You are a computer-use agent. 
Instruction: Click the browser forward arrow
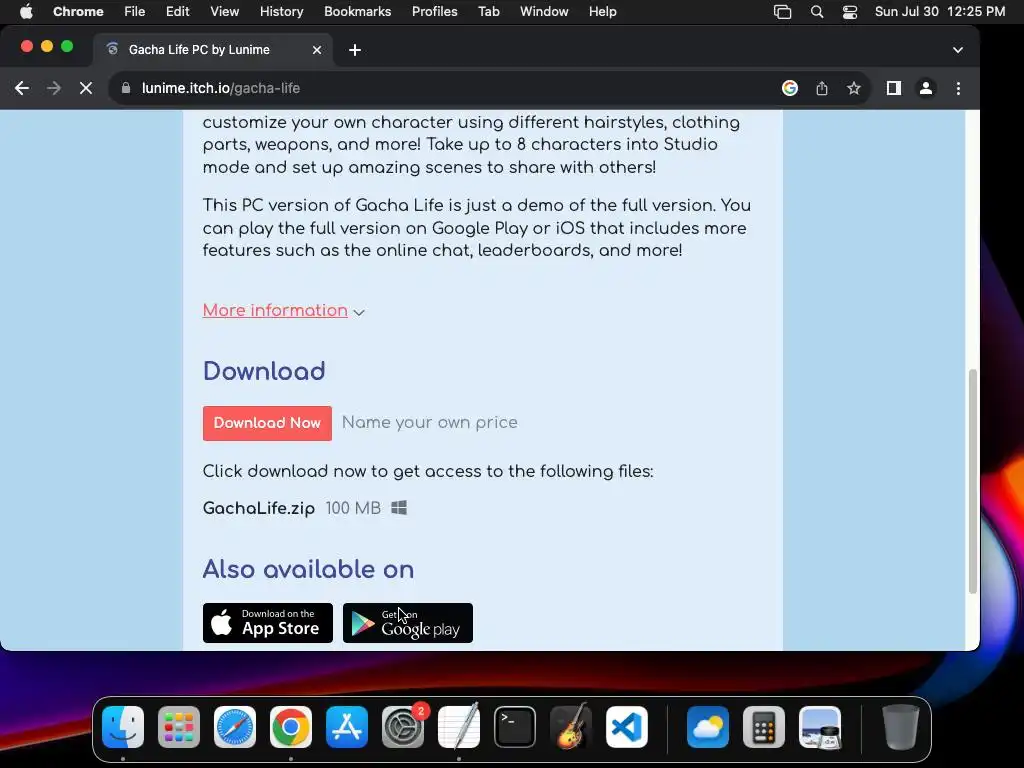(54, 88)
